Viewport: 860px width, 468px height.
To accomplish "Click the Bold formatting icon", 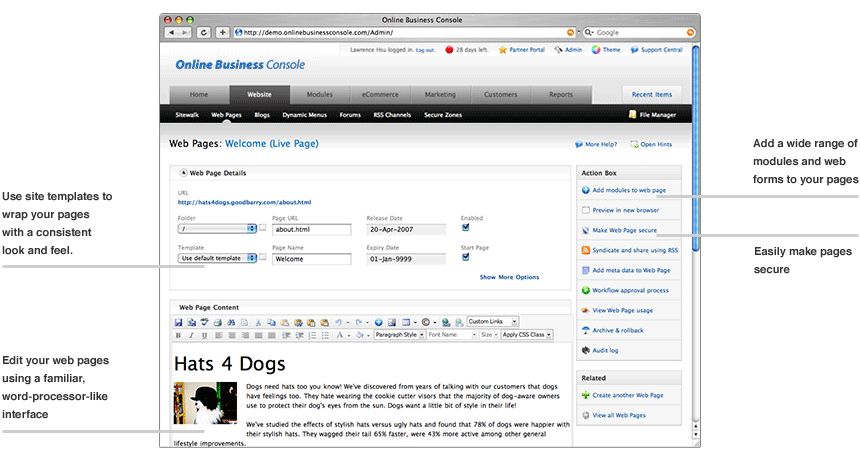I will pos(179,335).
